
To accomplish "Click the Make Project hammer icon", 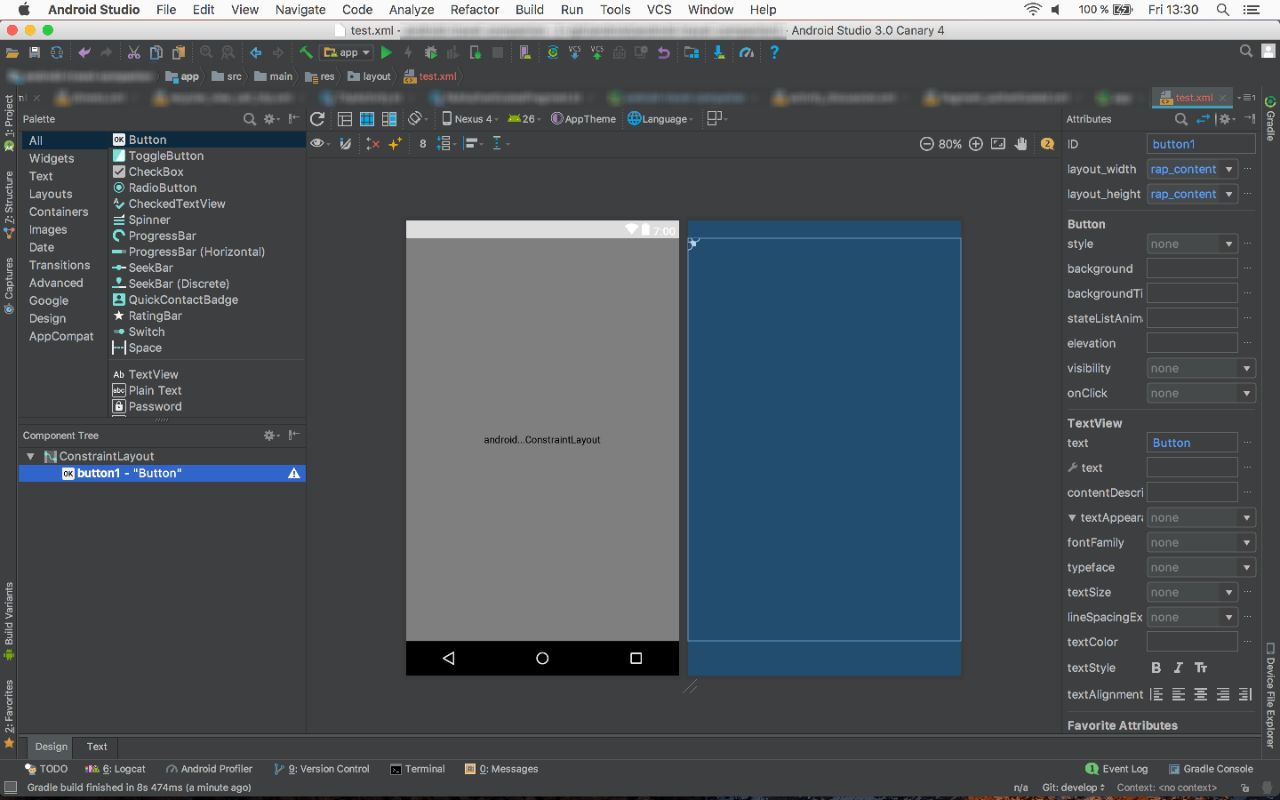I will (306, 52).
